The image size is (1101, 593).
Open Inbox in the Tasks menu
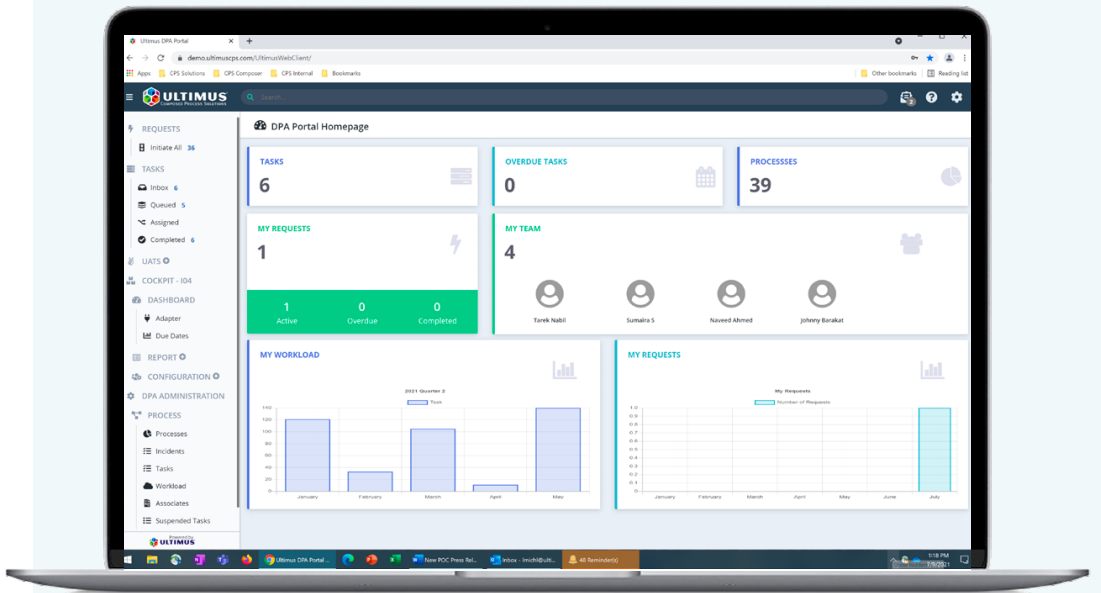pyautogui.click(x=159, y=188)
